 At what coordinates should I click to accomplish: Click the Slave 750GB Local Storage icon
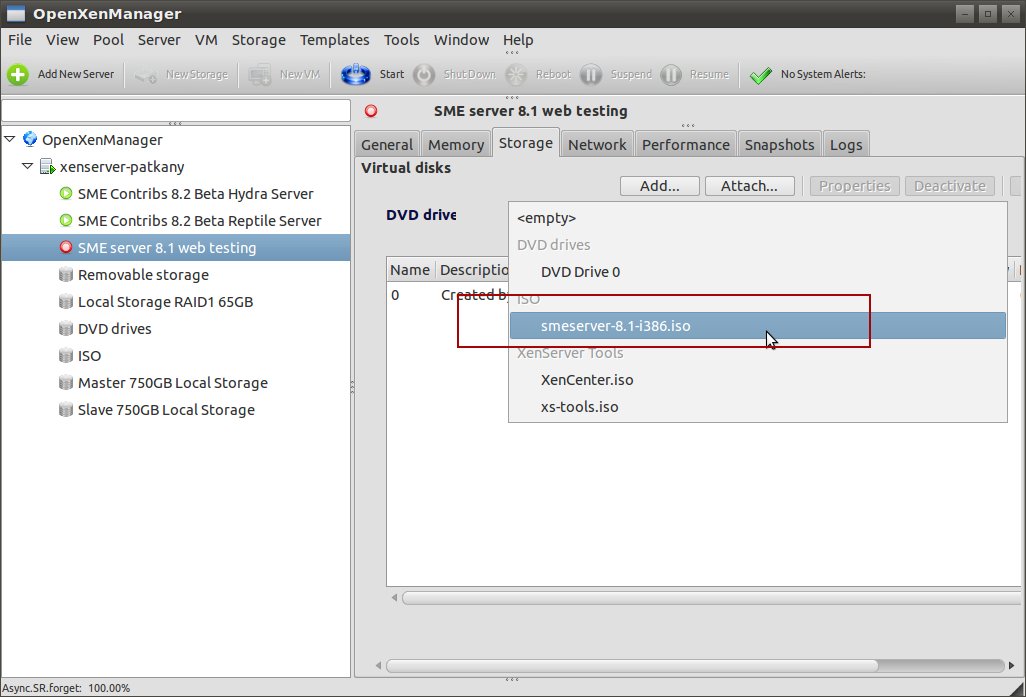pyautogui.click(x=65, y=409)
